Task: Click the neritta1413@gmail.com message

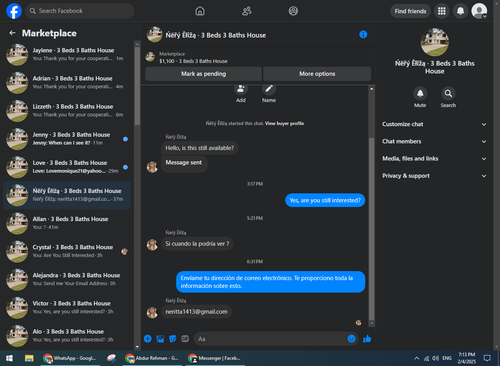Action: pyautogui.click(x=196, y=312)
